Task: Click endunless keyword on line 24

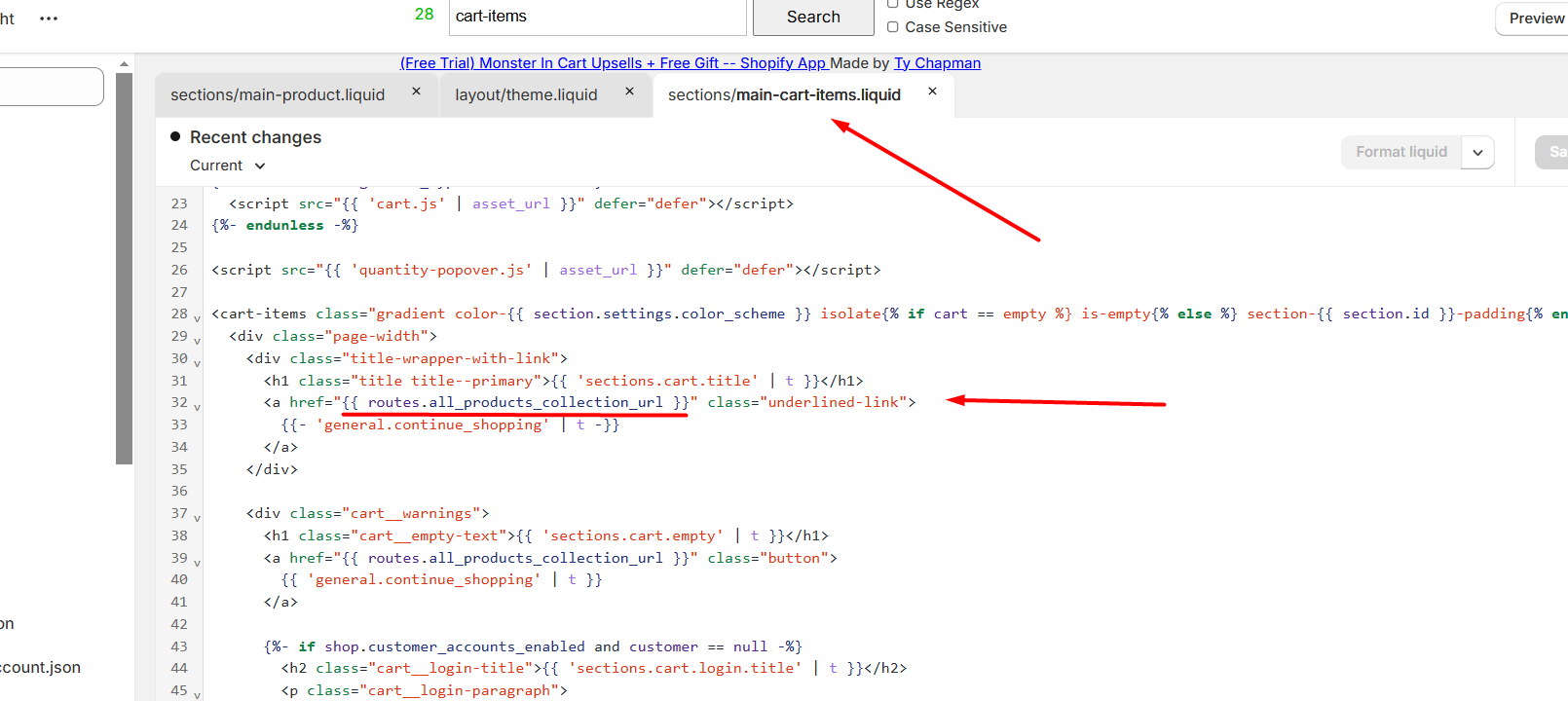Action: [284, 225]
